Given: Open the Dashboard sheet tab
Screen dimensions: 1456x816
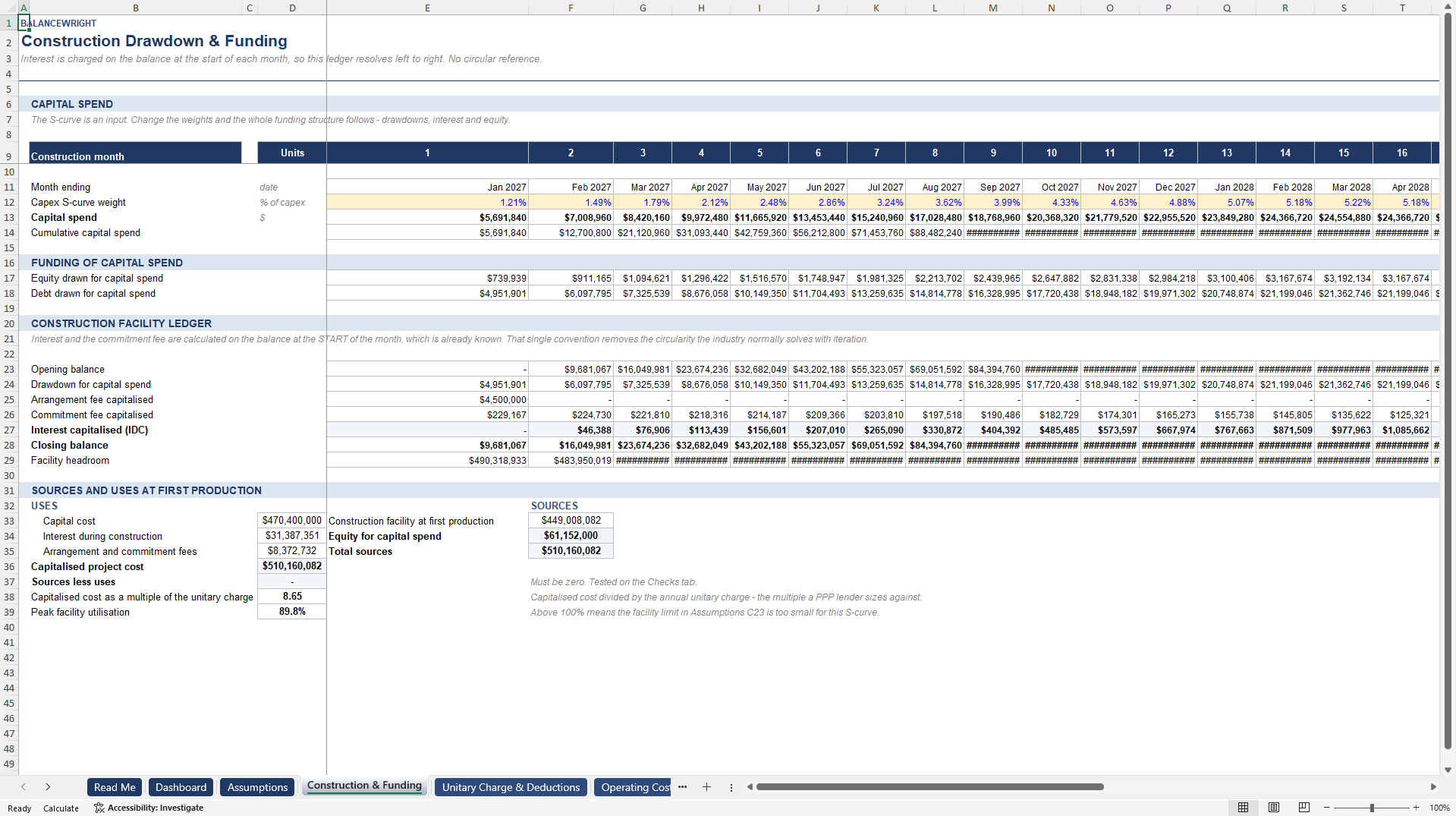Looking at the screenshot, I should tap(181, 787).
